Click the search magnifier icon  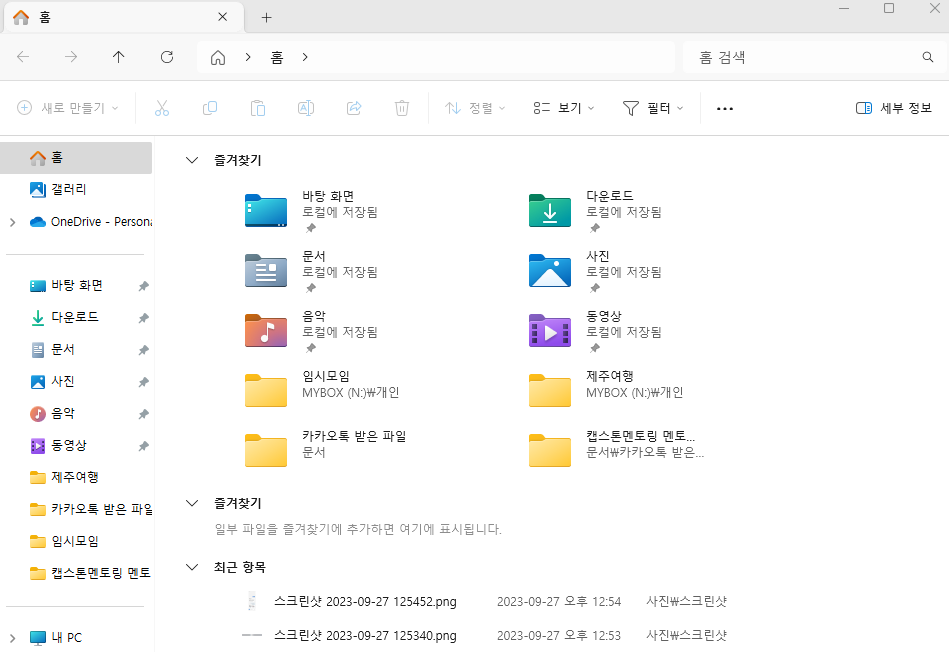point(927,57)
